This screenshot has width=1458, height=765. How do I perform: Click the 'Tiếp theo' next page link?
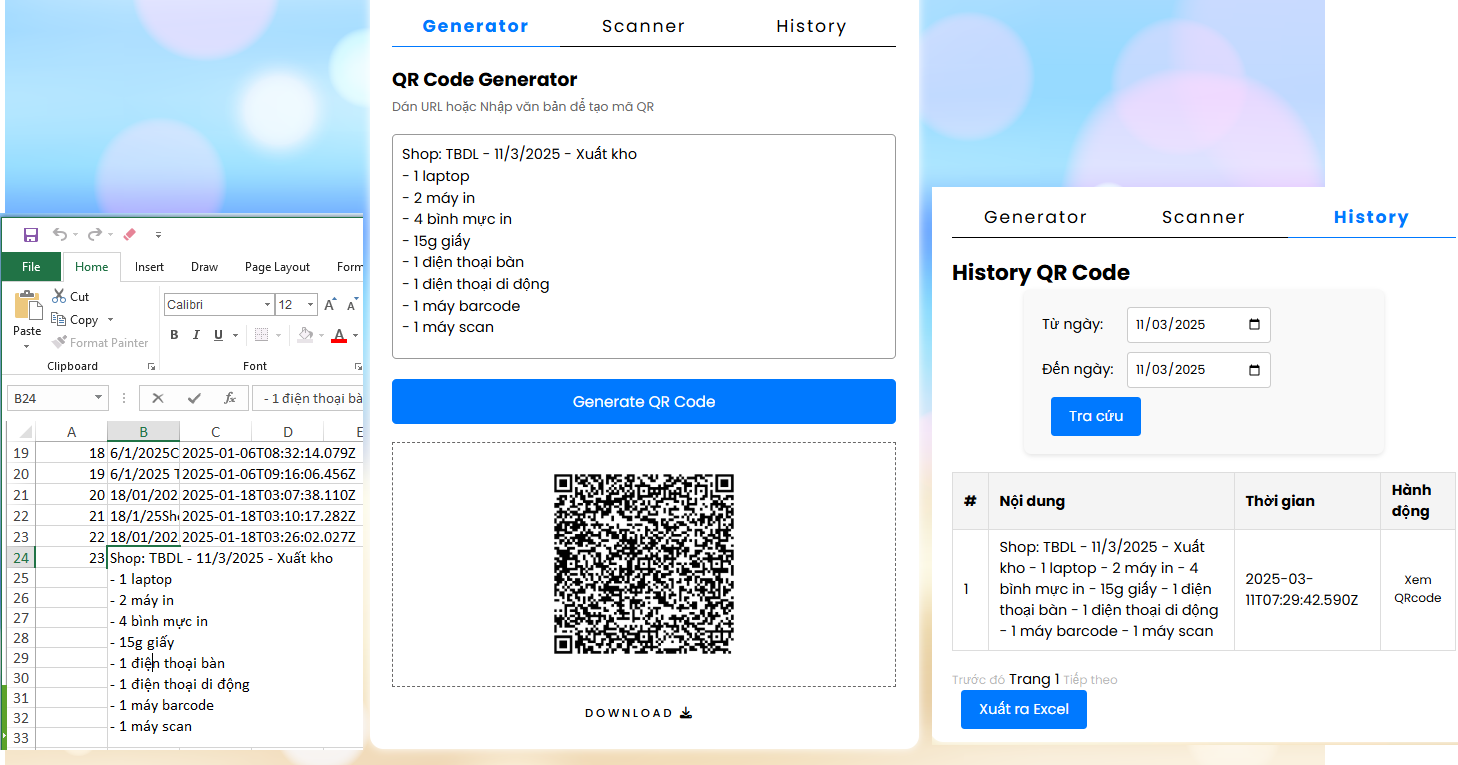1090,680
